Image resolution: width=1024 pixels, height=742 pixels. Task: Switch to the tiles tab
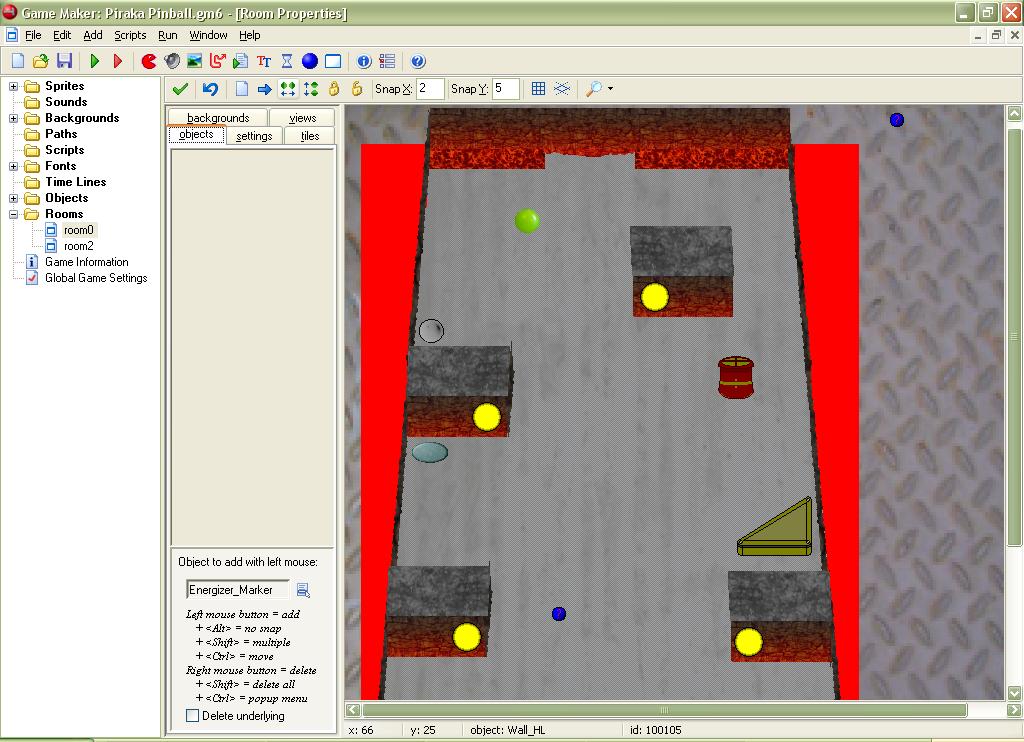point(310,135)
